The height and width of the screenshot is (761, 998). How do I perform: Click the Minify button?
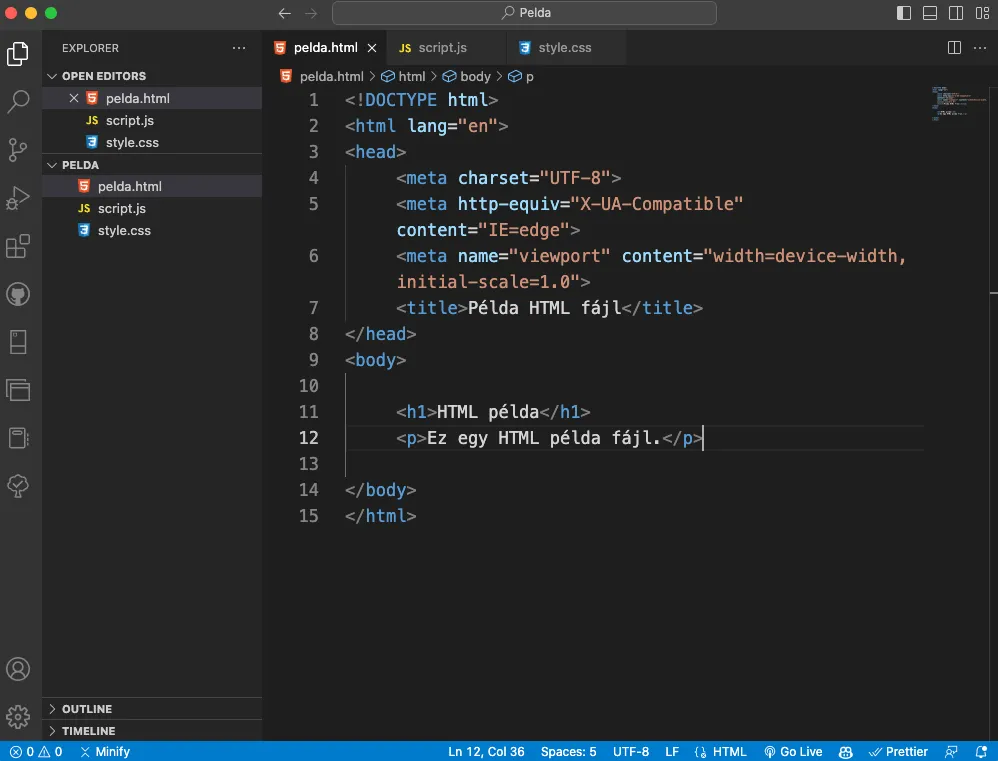tap(105, 751)
